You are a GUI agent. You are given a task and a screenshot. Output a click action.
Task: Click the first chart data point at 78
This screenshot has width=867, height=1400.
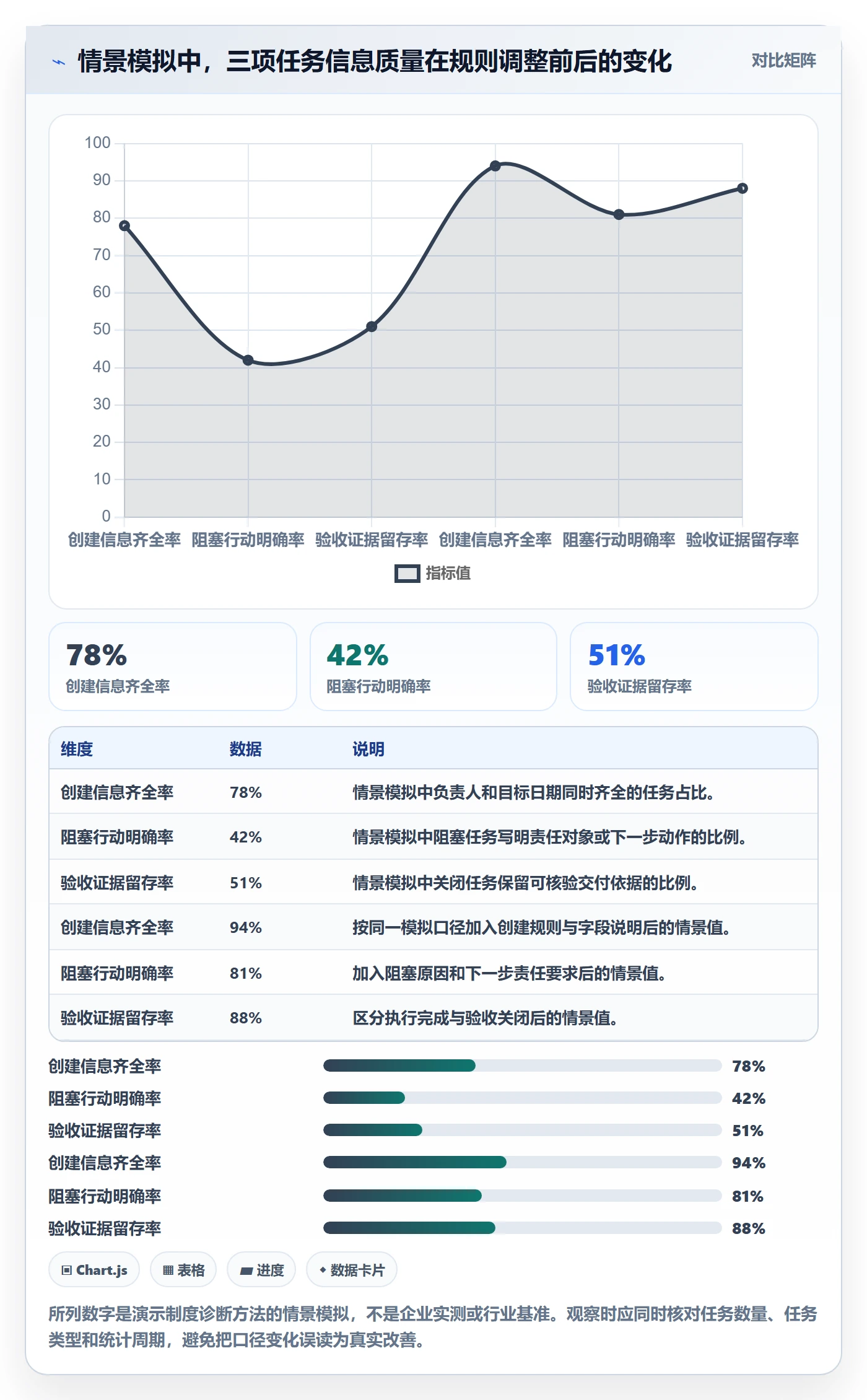tap(124, 225)
